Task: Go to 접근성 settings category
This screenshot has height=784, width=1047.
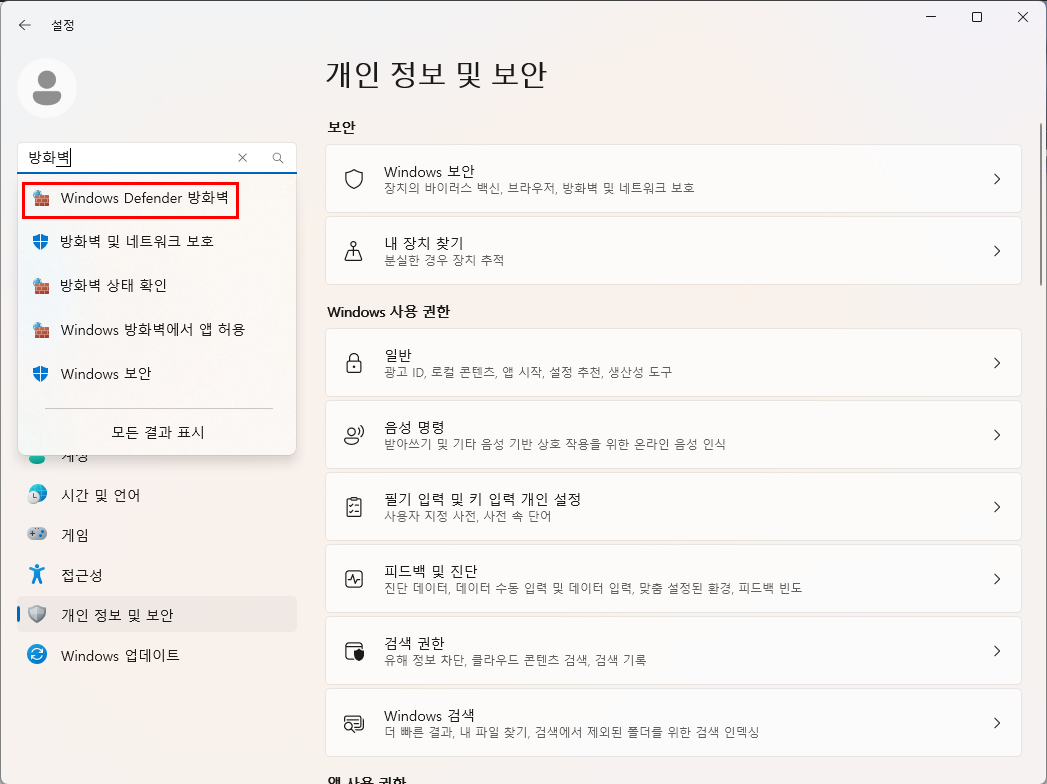Action: tap(157, 575)
